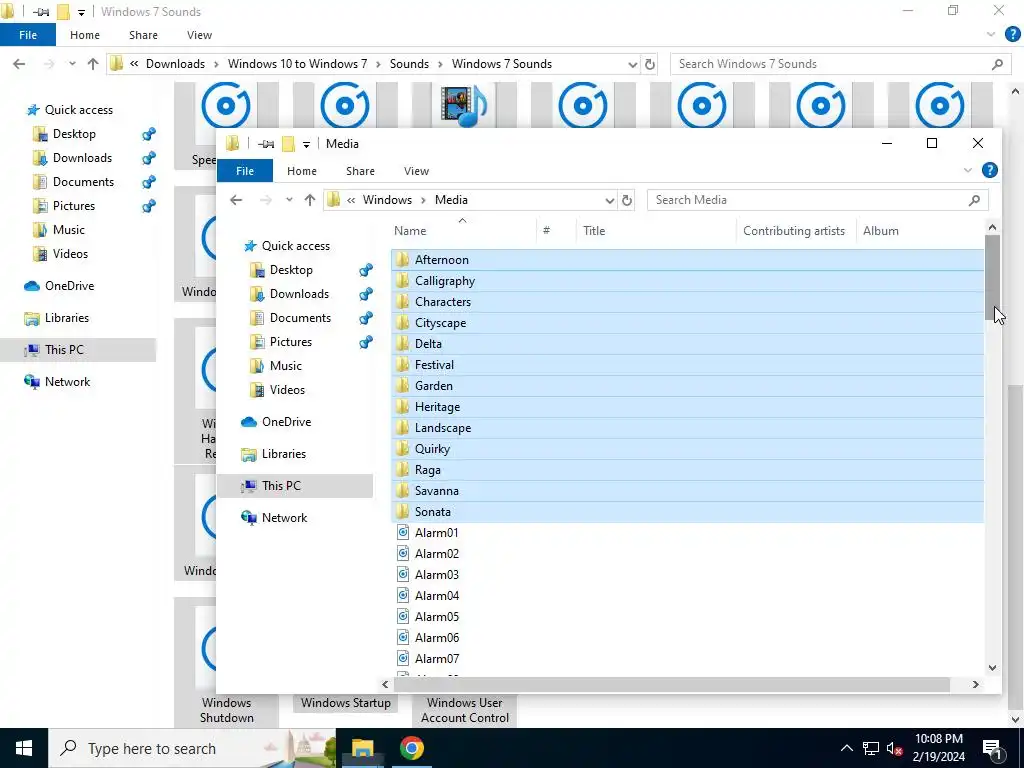Open Google Chrome from the taskbar

(x=411, y=748)
